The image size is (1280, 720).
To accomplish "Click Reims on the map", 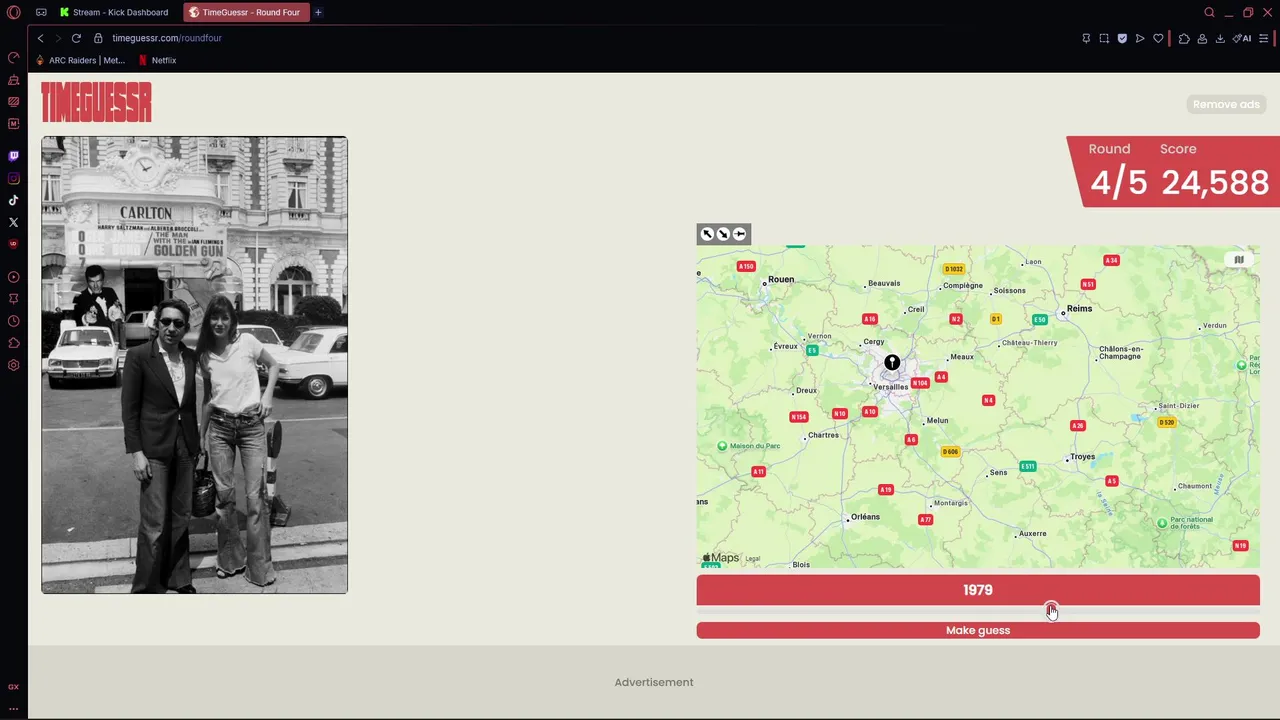I will (x=1078, y=309).
